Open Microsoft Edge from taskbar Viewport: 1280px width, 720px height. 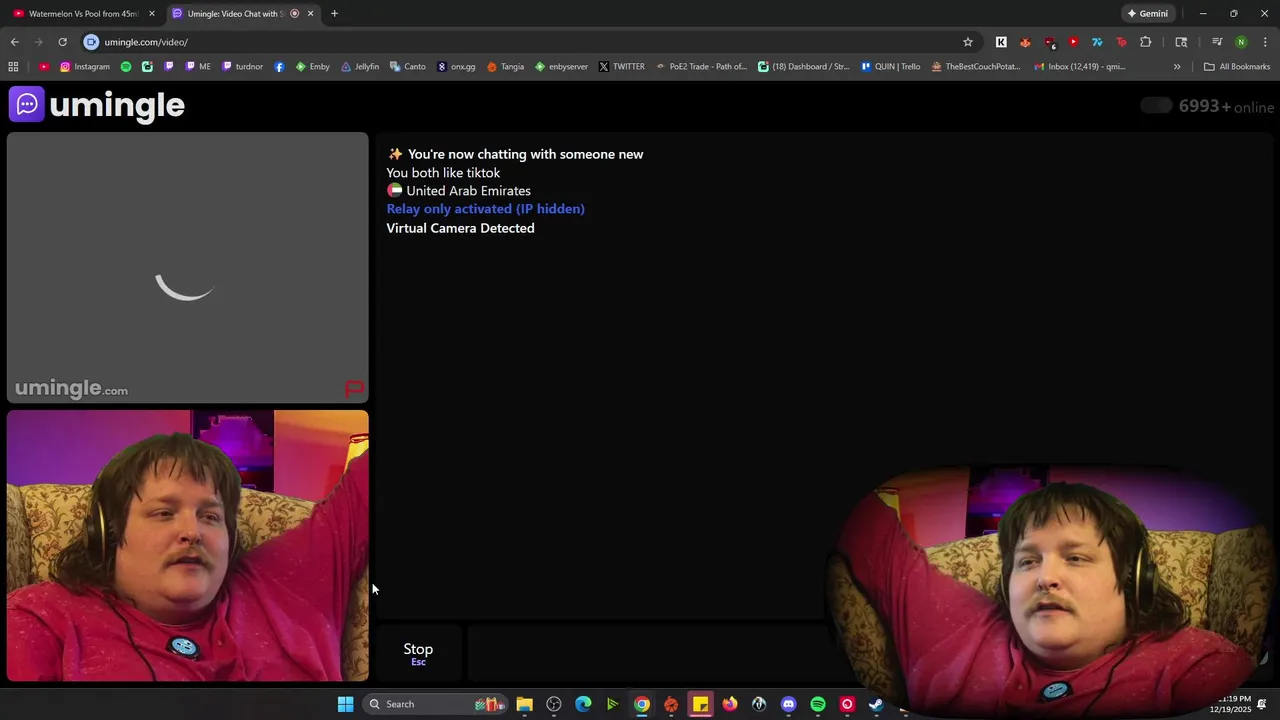pos(583,704)
